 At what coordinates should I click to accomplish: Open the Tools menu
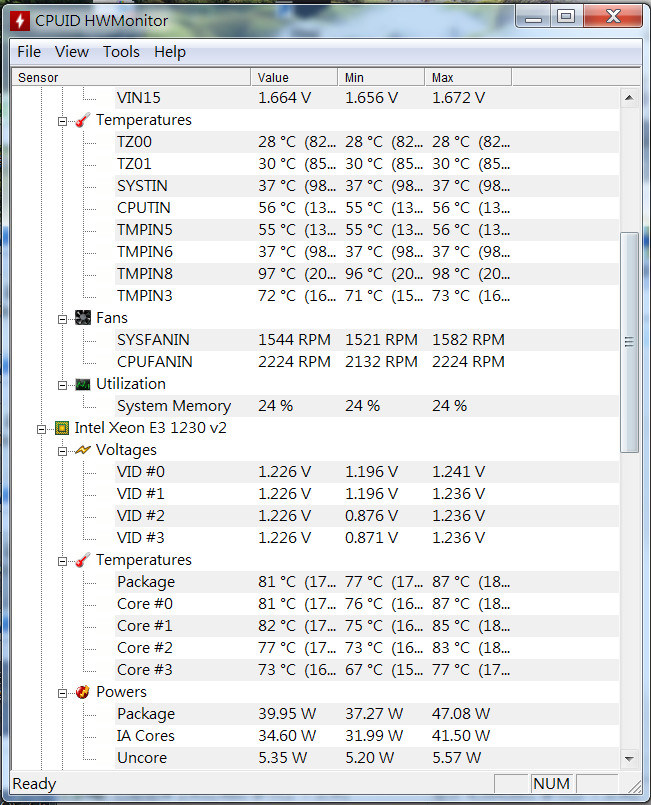(x=121, y=52)
